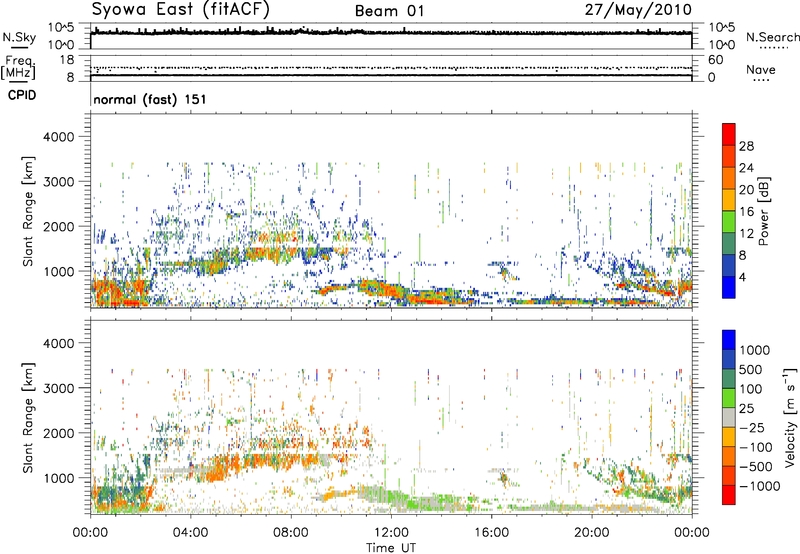Click the 'N.Sky' legend label
Screen dimensions: 800x554
tap(19, 37)
